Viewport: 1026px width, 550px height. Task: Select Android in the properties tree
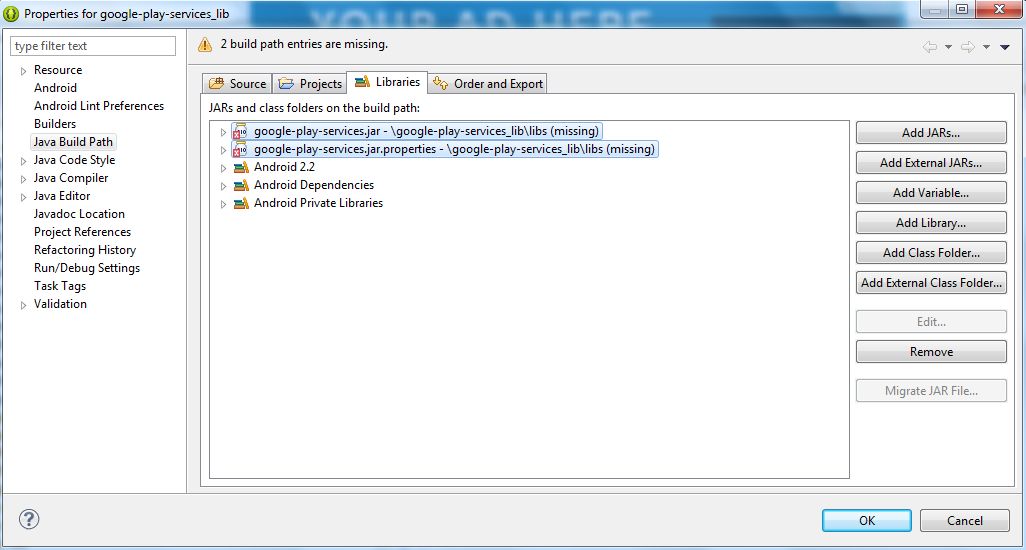point(55,88)
